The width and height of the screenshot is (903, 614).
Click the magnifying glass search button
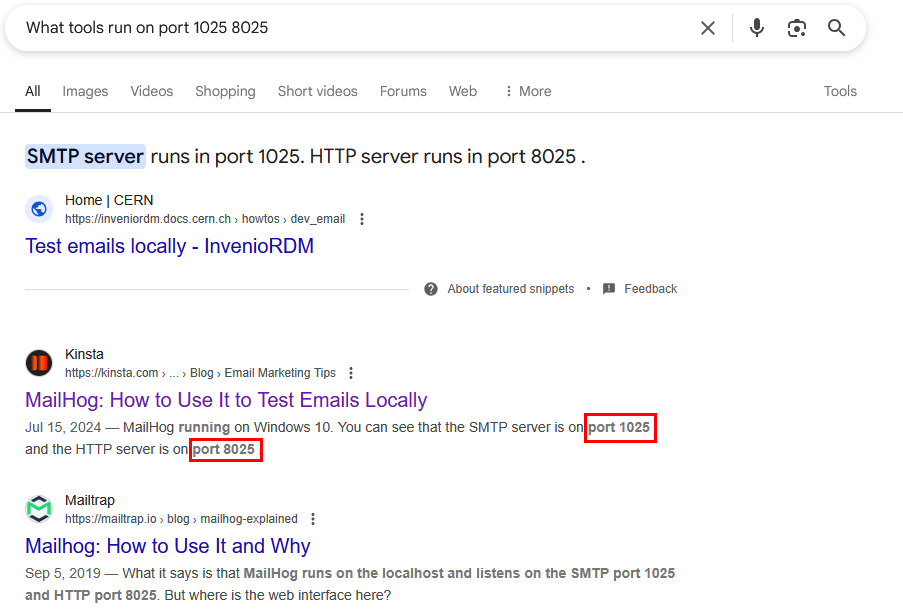pos(837,28)
